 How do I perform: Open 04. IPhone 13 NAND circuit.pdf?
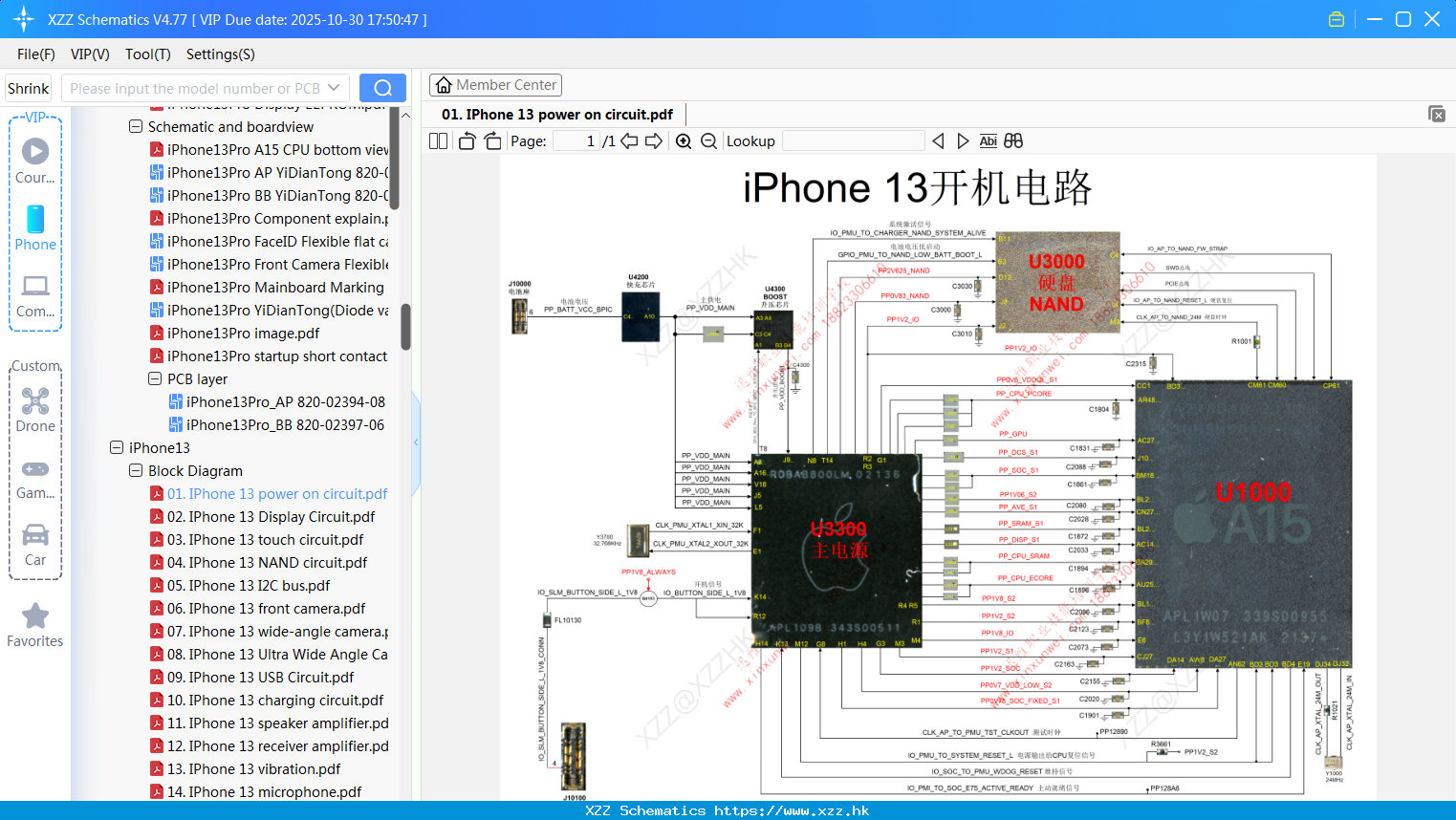(268, 562)
